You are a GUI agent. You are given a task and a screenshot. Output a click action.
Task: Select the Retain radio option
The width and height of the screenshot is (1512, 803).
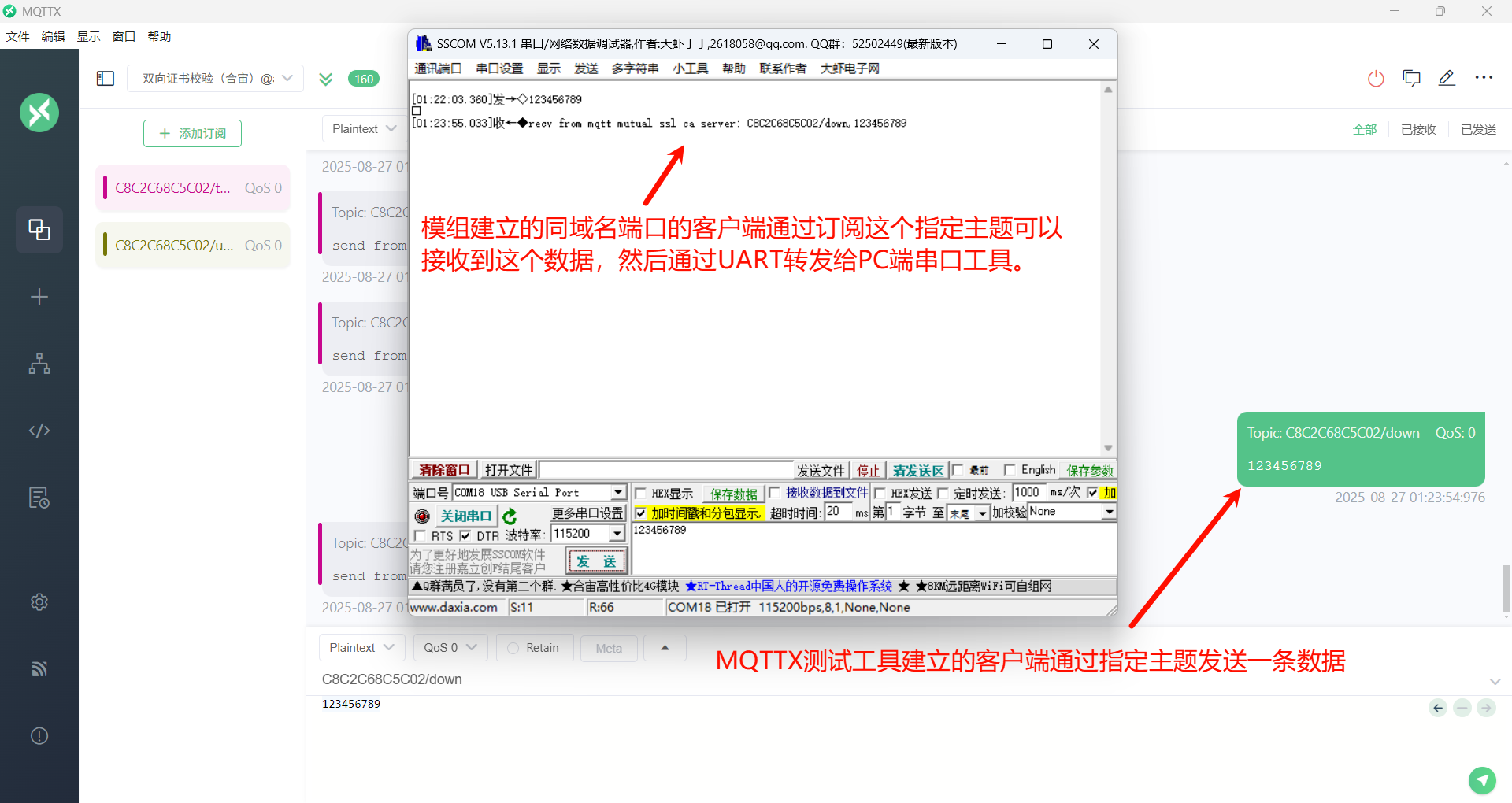(513, 648)
